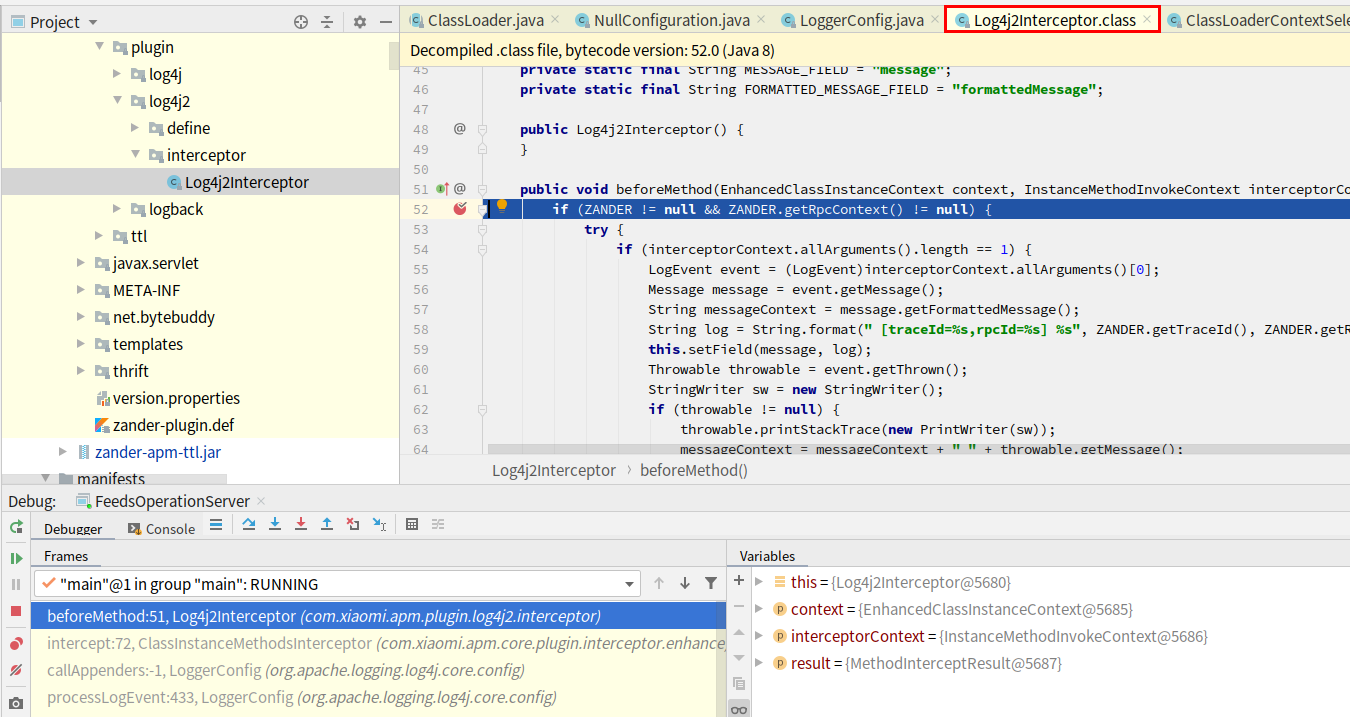The image size is (1350, 717).
Task: Toggle frames filter funnel icon
Action: point(711,583)
